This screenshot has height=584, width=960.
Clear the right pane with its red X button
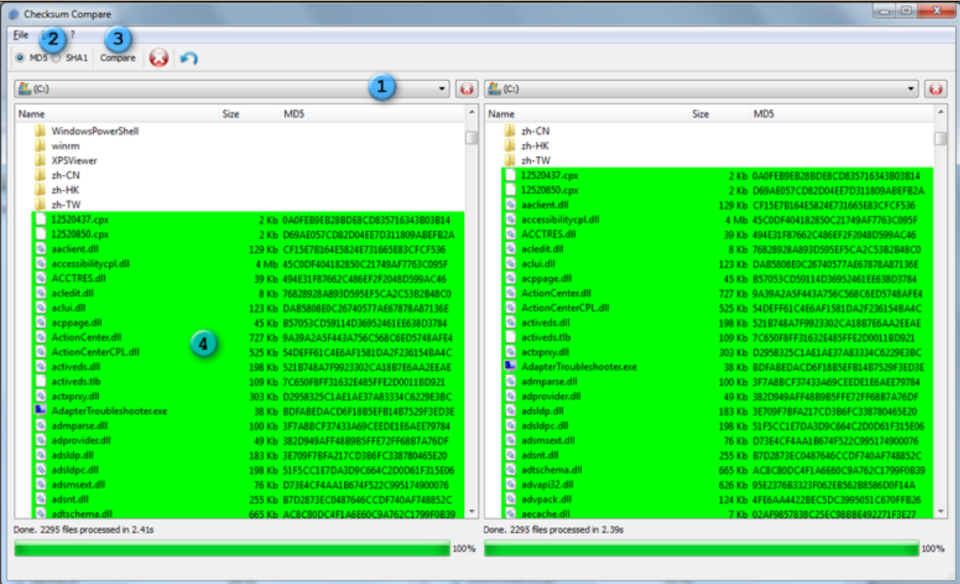click(936, 89)
